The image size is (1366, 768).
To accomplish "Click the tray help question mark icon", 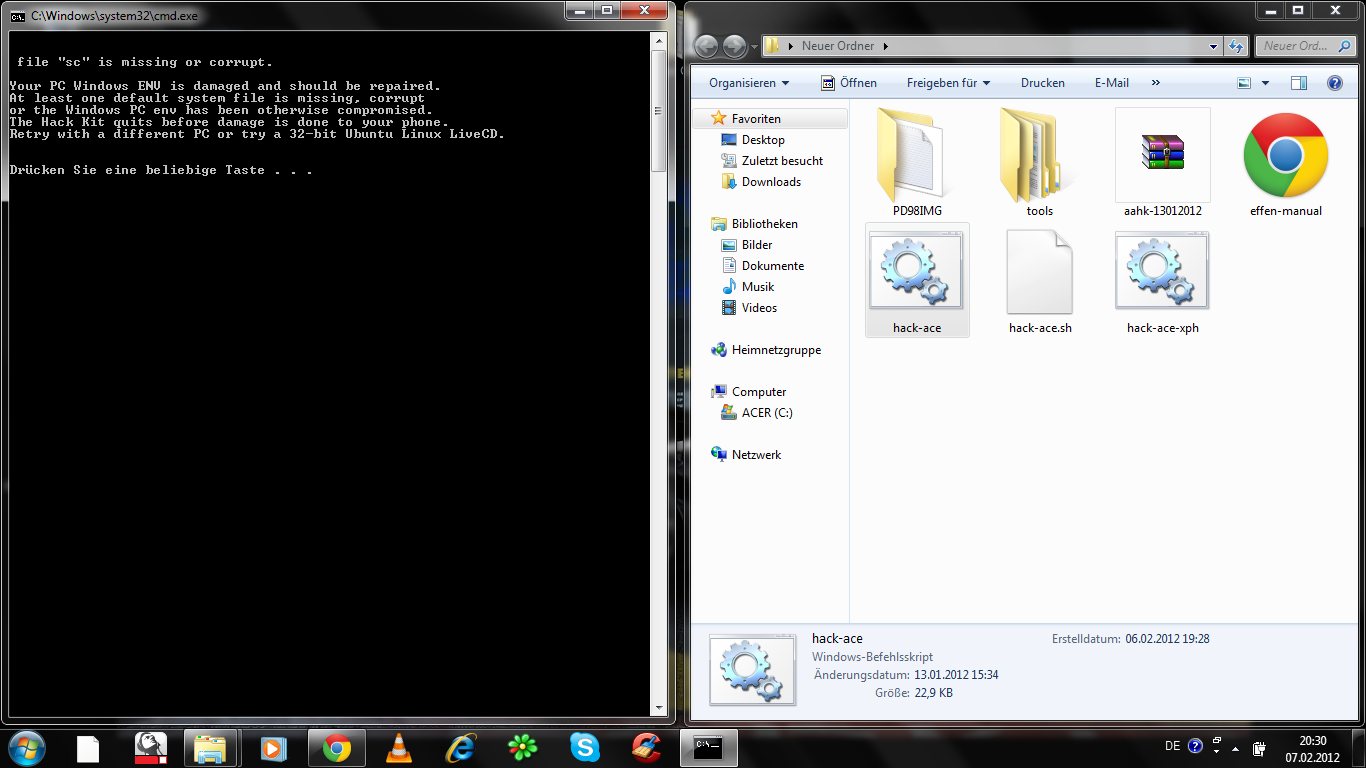I will coord(1195,746).
